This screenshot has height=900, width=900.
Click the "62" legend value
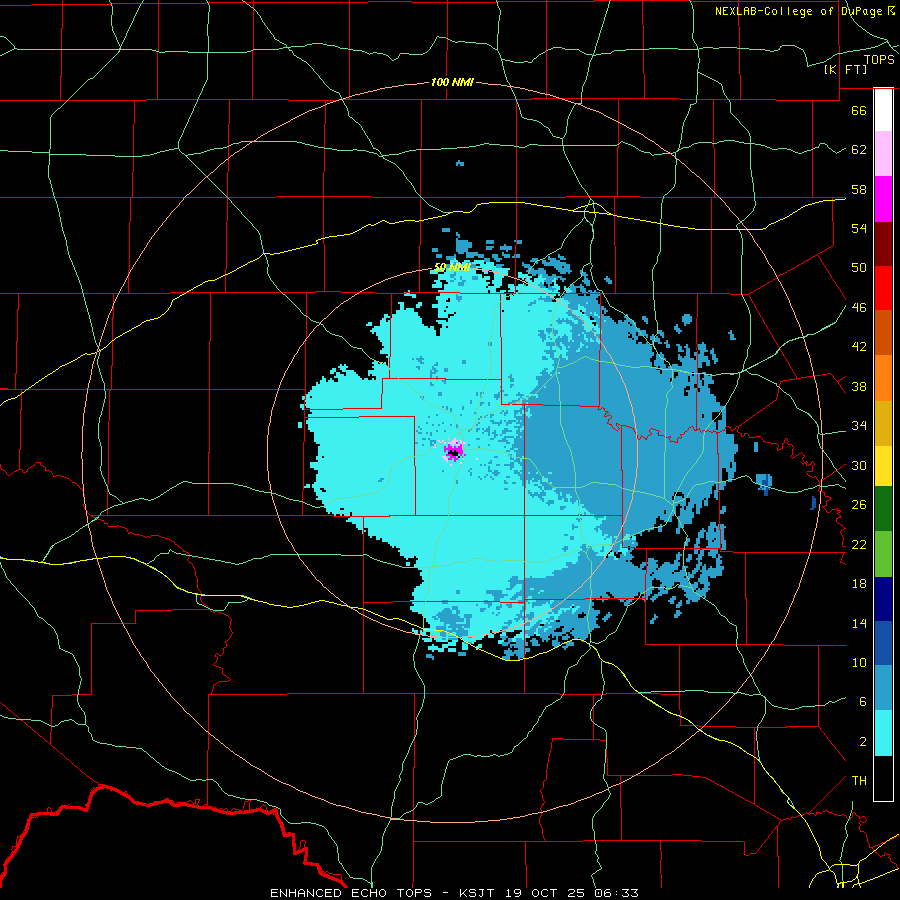pyautogui.click(x=859, y=150)
